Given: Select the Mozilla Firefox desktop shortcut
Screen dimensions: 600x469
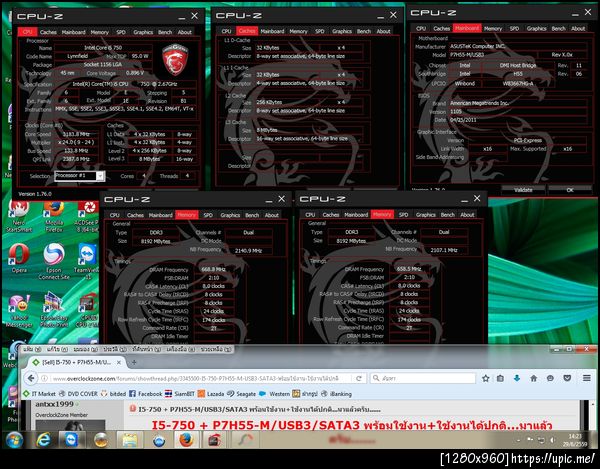Looking at the screenshot, I should click(54, 216).
